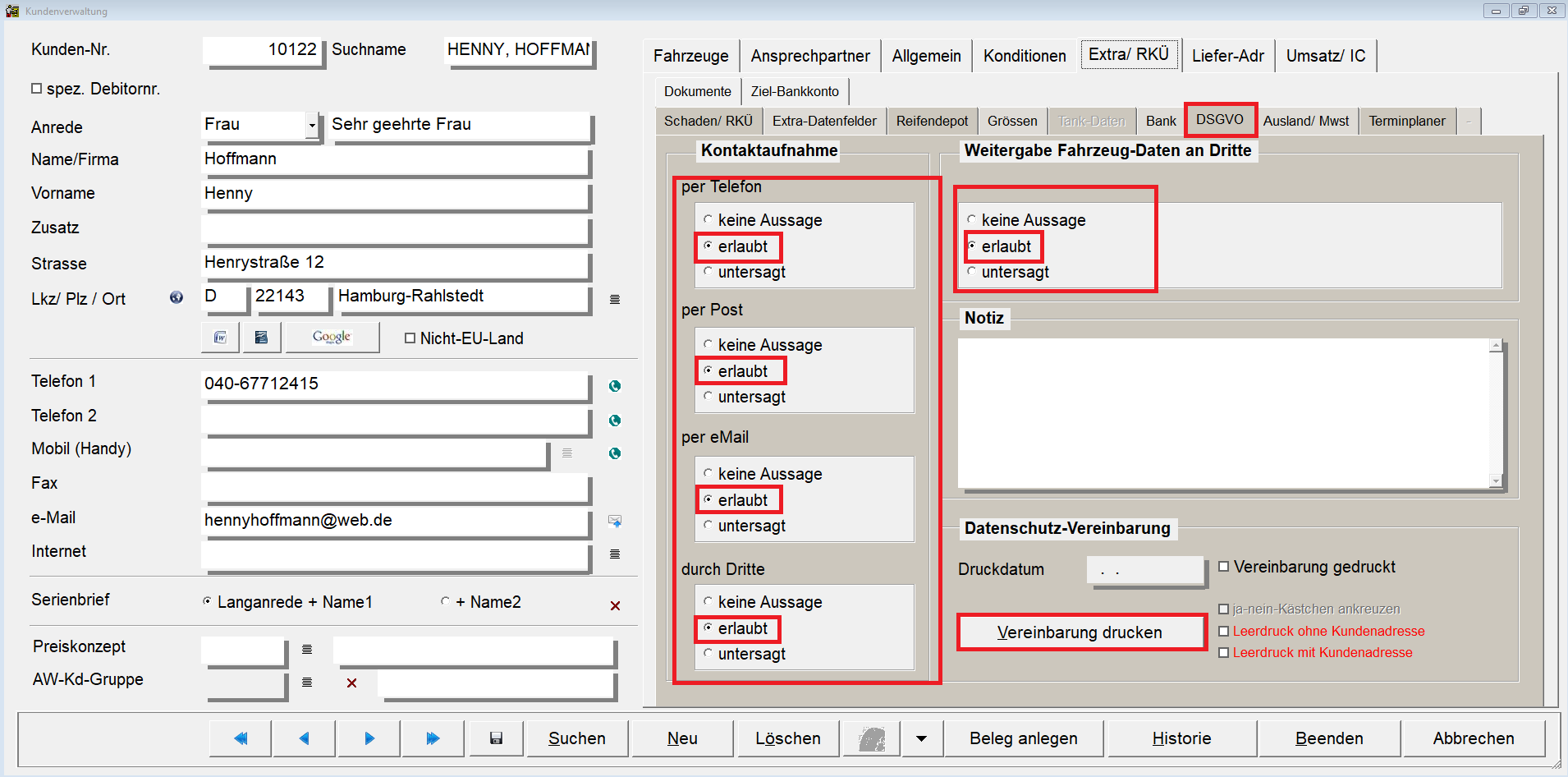This screenshot has width=1568, height=777.
Task: Select 'untersagt' under per Telefon
Action: [708, 271]
